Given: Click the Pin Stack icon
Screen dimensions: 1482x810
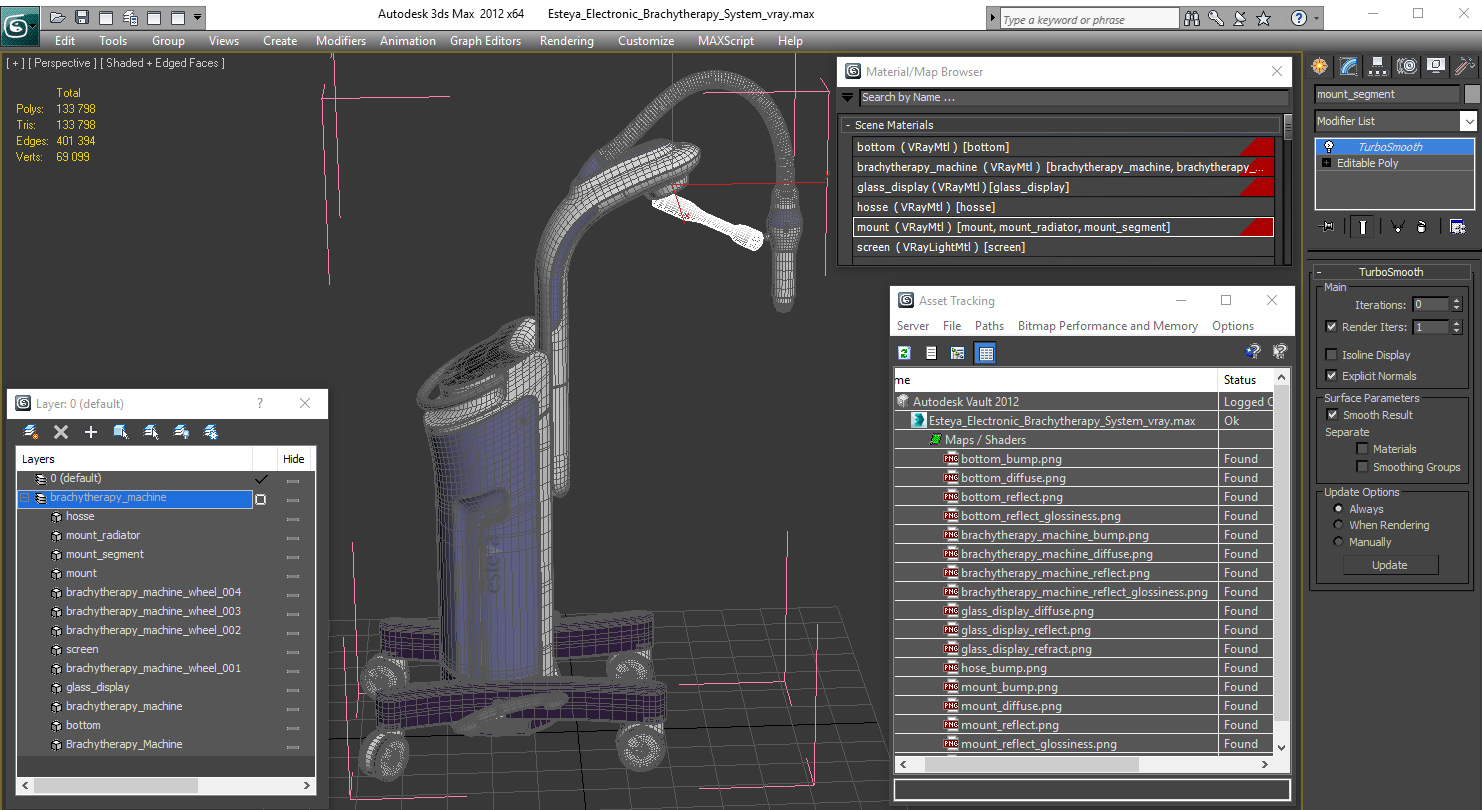Looking at the screenshot, I should pyautogui.click(x=1328, y=226).
